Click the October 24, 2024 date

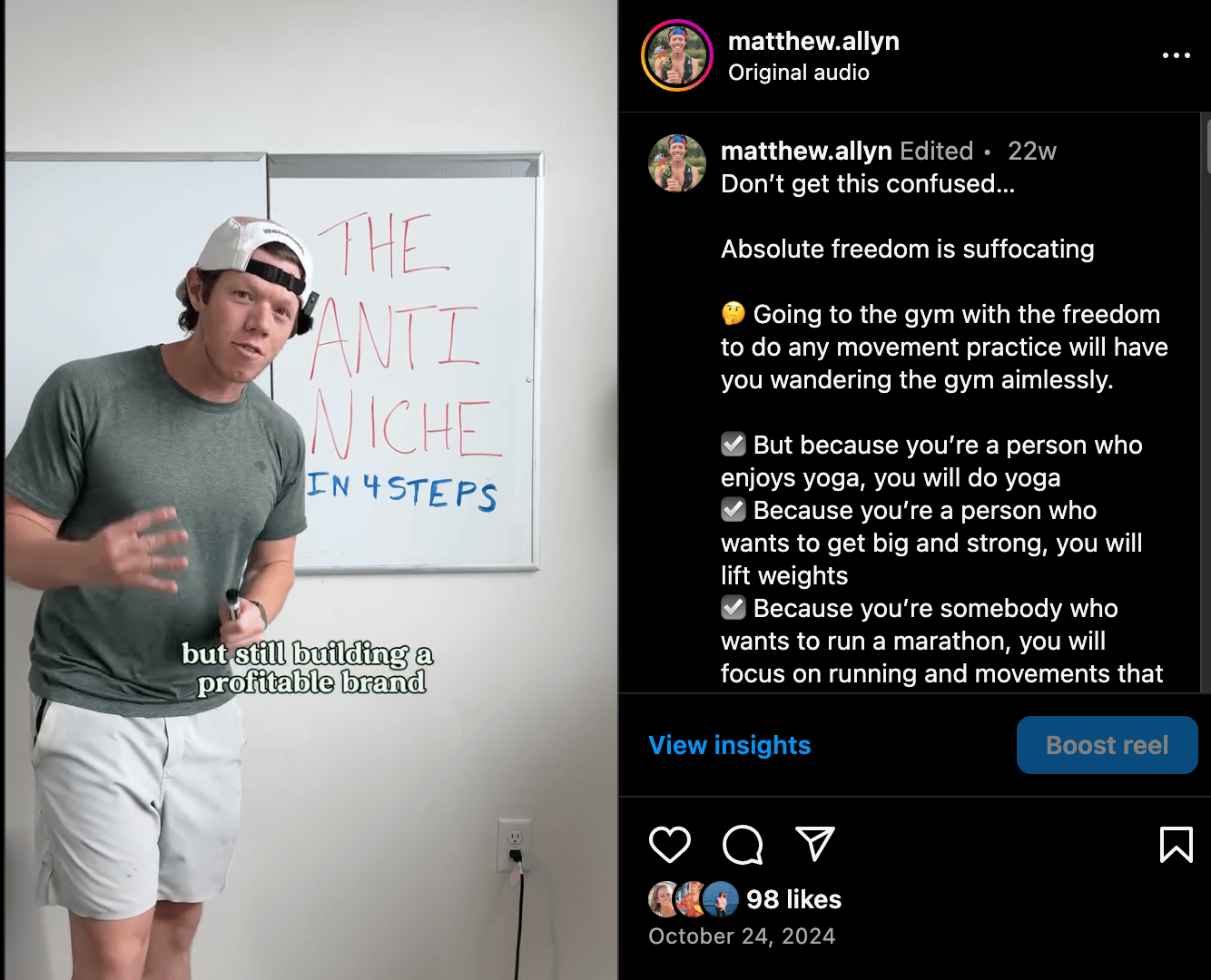[742, 936]
